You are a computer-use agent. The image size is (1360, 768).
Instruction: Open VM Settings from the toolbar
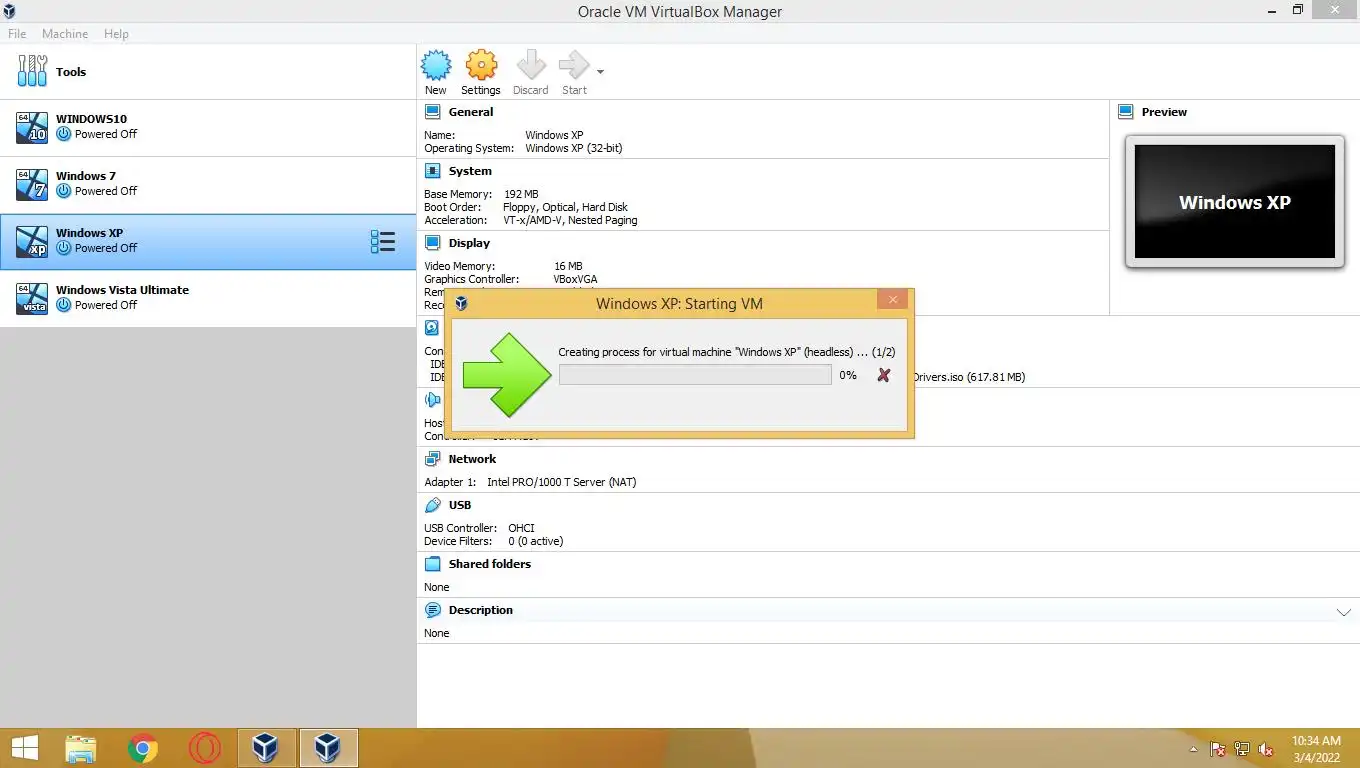481,73
